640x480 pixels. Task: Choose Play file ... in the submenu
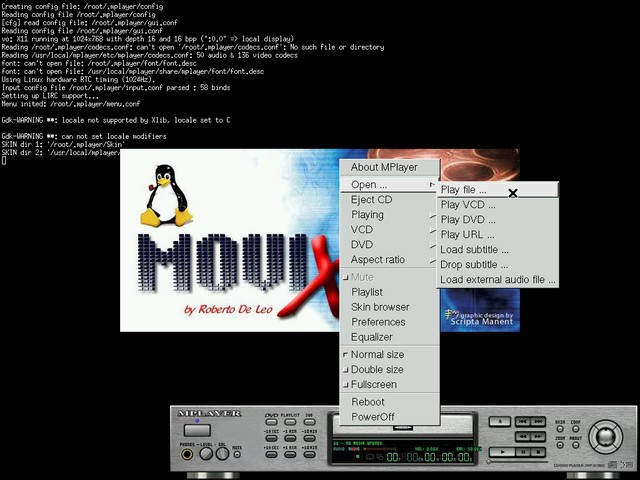[x=498, y=190]
